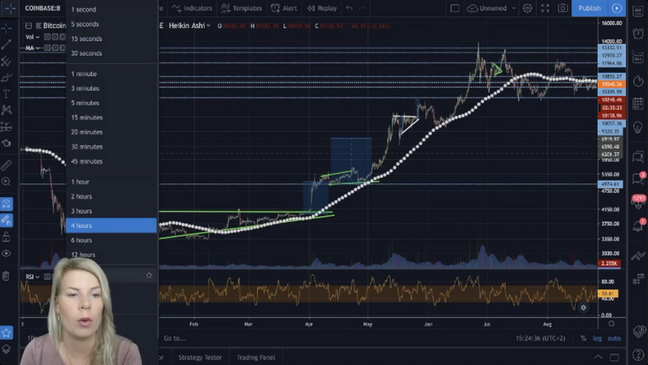Screen dimensions: 648x365
Task: Open watchlist icon at top right
Action: 638,11
